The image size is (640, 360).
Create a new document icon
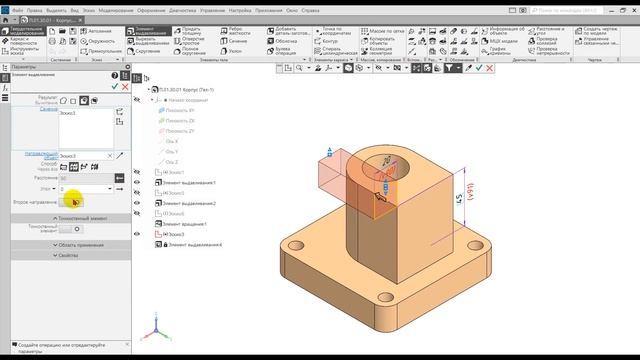(x=52, y=31)
